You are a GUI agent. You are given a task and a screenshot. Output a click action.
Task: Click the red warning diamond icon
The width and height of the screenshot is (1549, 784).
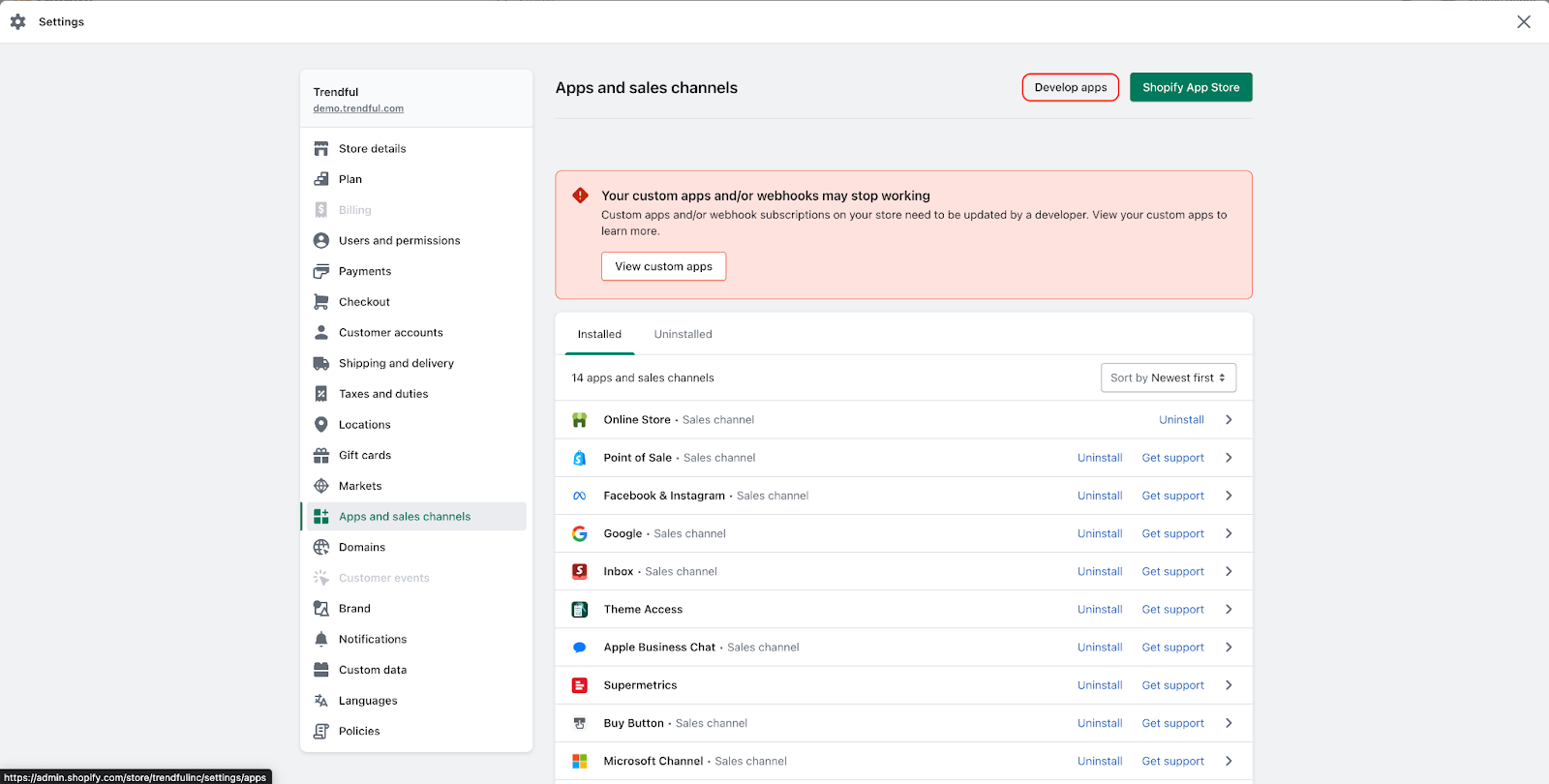pos(580,196)
